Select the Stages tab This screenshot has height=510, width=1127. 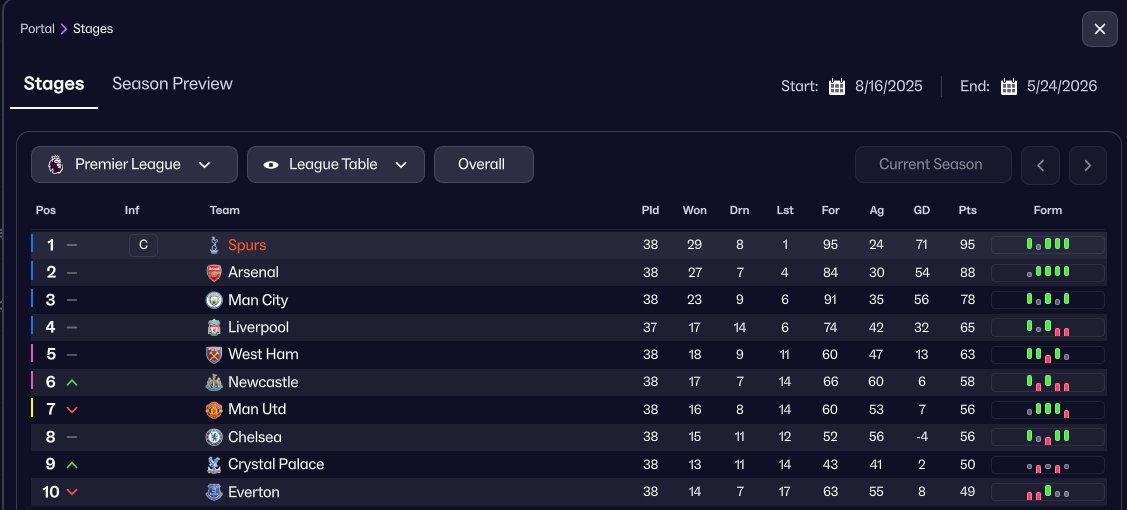pos(54,84)
